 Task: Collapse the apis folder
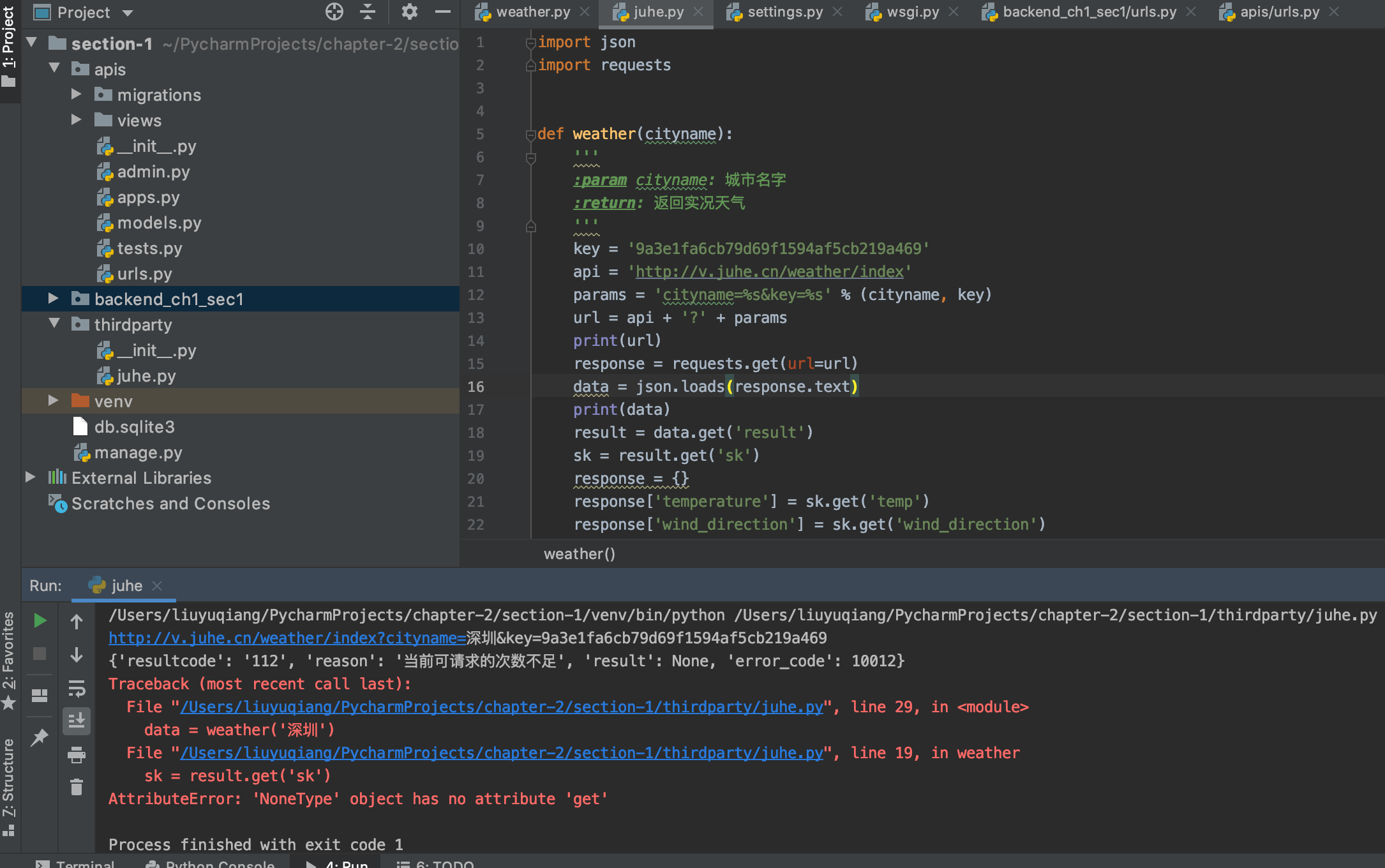[54, 68]
